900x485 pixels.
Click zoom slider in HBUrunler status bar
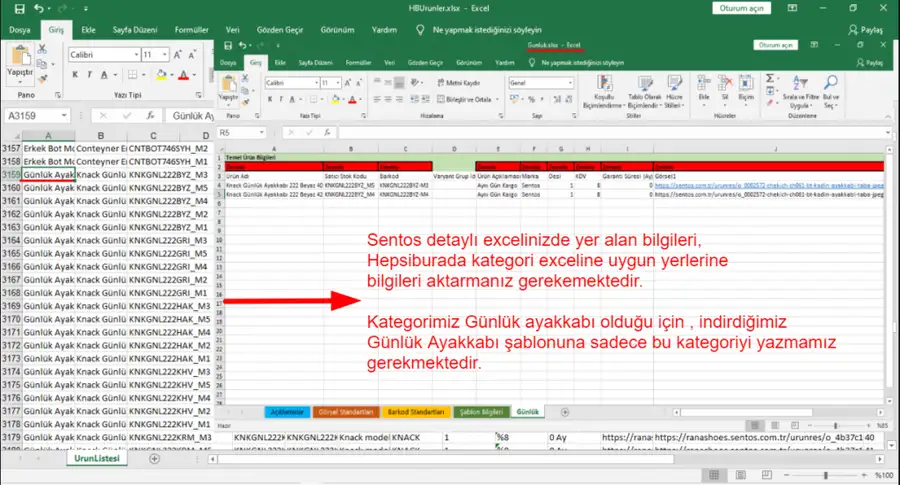click(825, 475)
